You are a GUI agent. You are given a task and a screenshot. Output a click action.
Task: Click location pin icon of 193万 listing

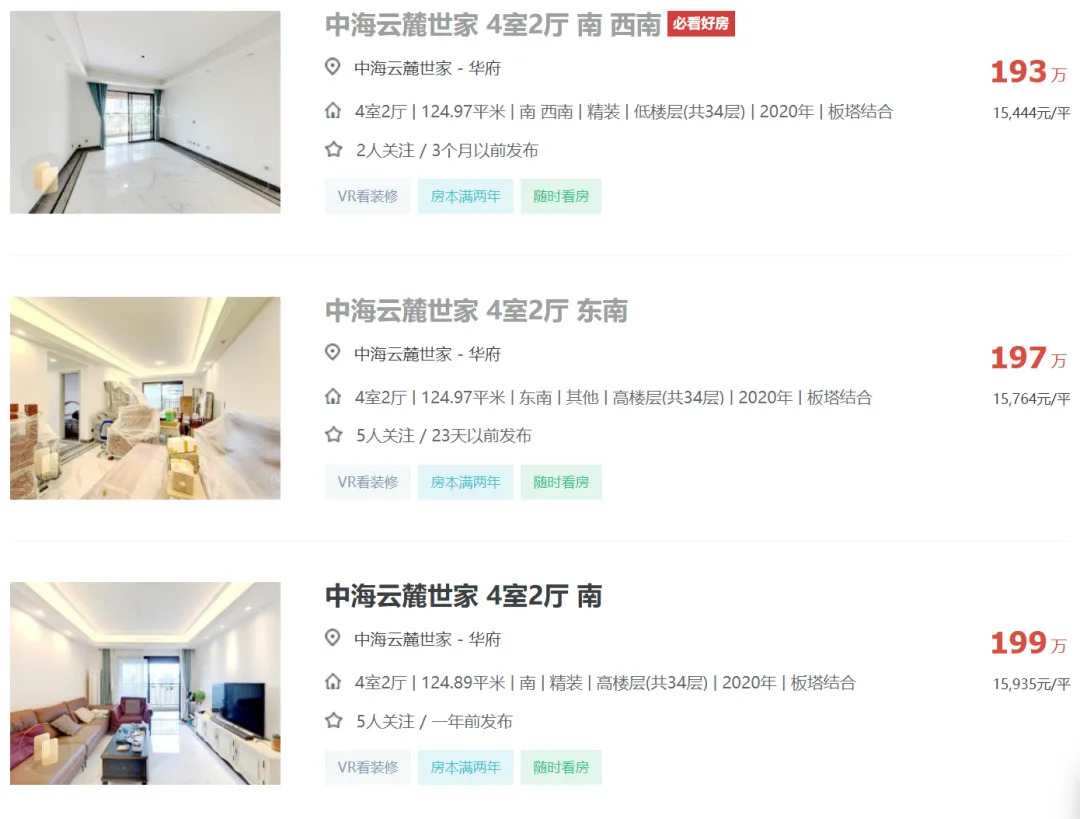point(333,67)
